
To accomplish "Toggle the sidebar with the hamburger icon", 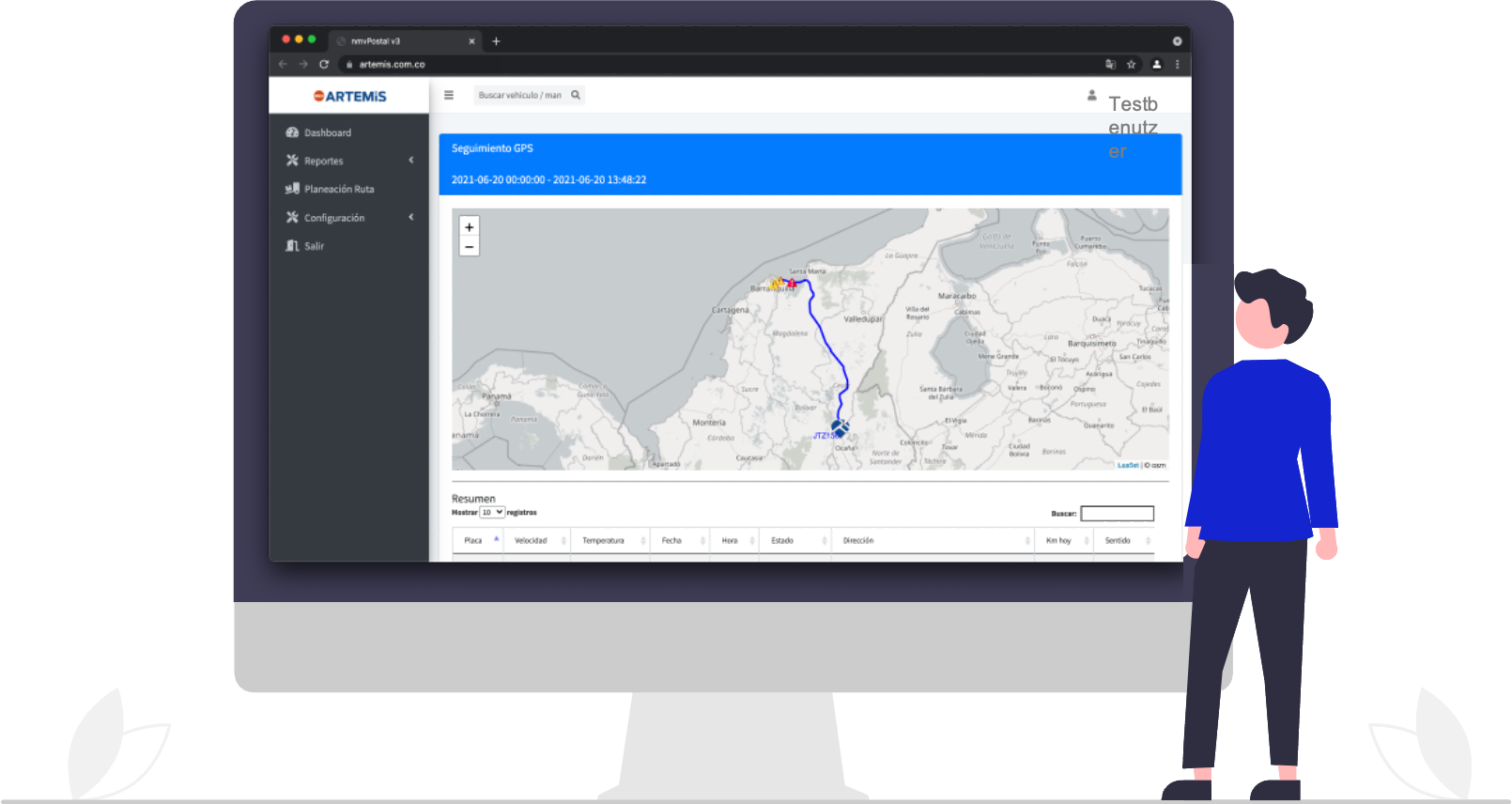I will coord(449,95).
